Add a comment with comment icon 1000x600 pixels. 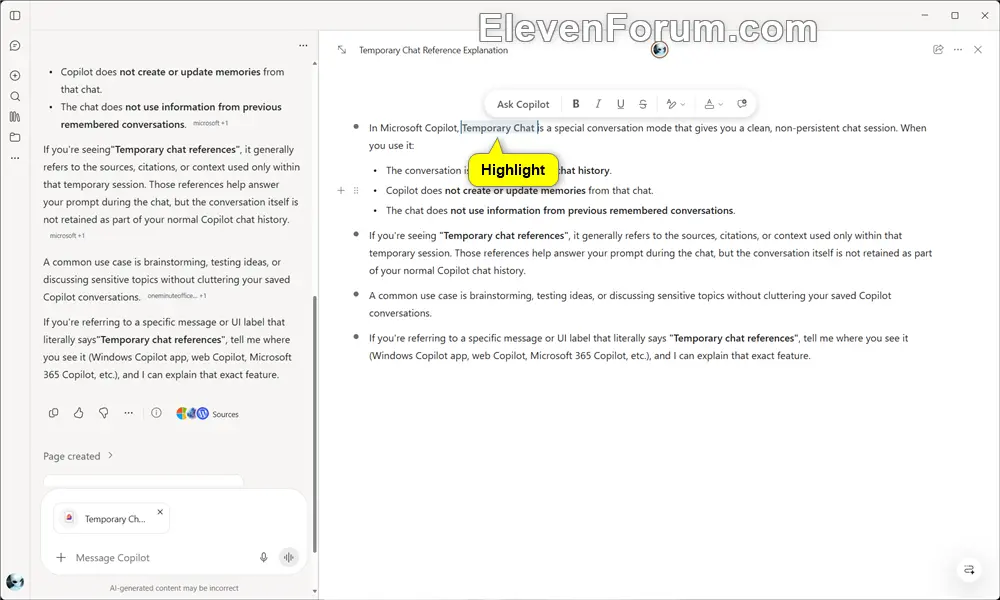point(742,104)
